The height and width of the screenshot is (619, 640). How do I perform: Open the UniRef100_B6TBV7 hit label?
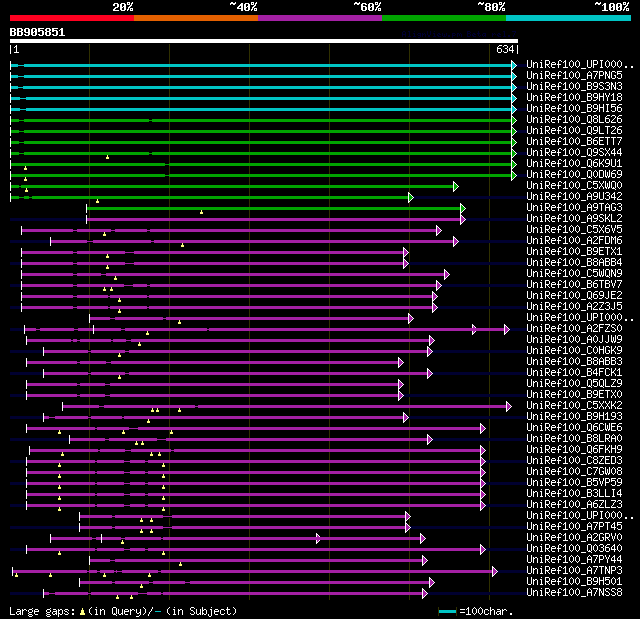574,285
